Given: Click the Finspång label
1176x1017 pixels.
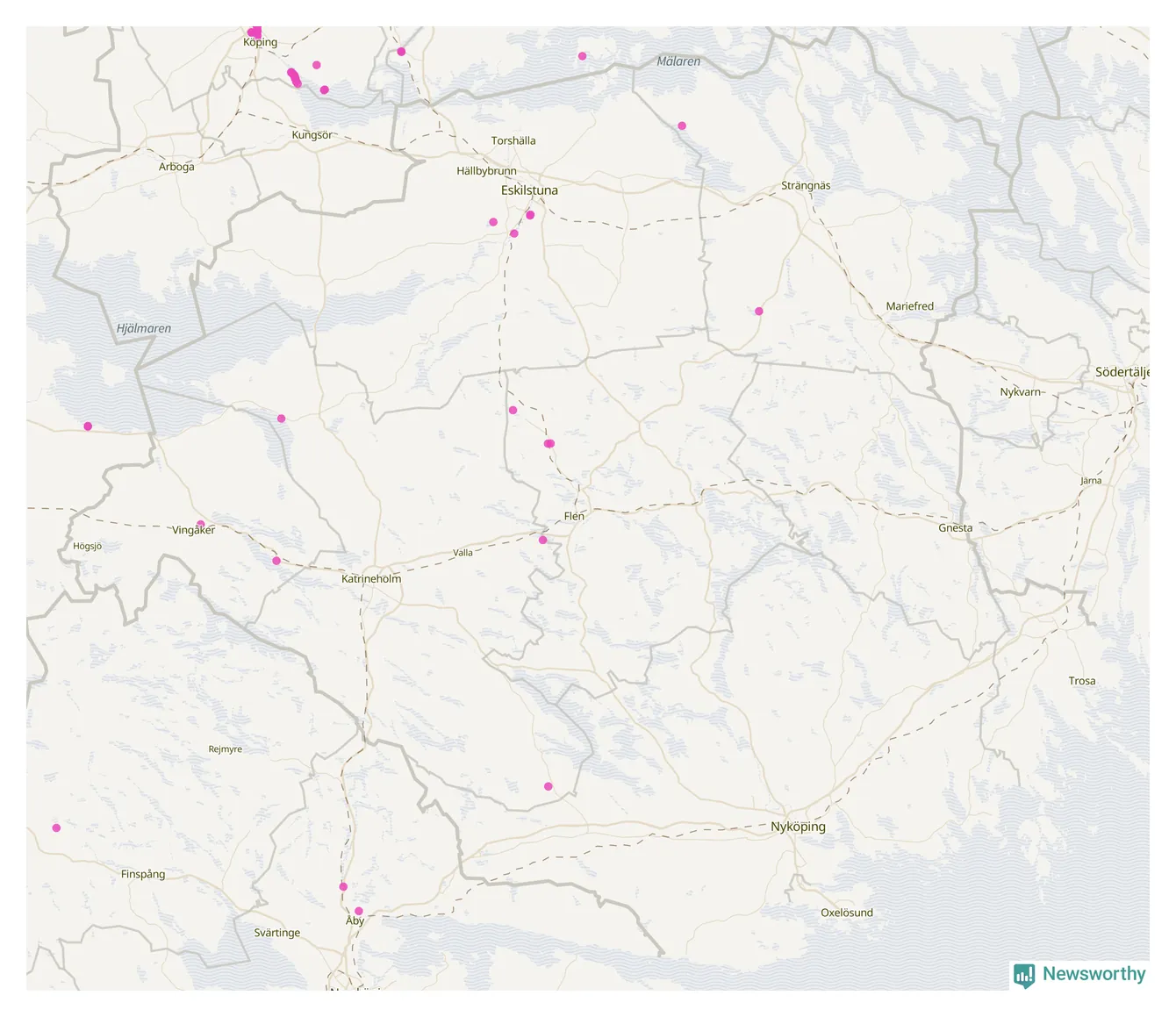Looking at the screenshot, I should point(143,874).
